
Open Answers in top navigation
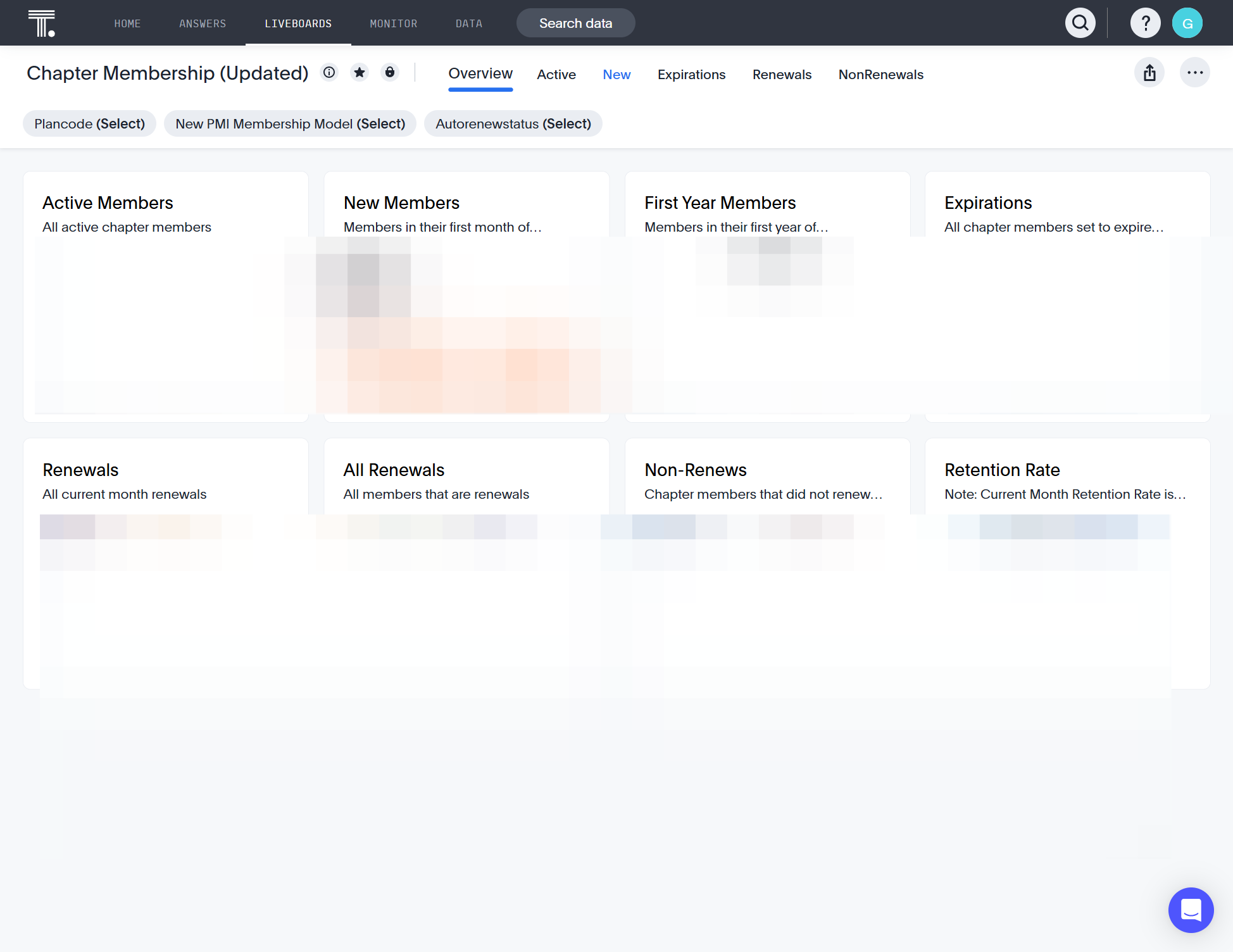pyautogui.click(x=203, y=23)
